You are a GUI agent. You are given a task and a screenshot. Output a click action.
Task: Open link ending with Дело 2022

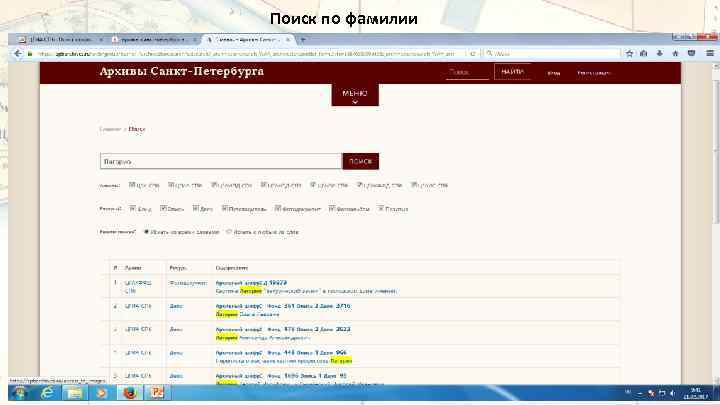[283, 329]
